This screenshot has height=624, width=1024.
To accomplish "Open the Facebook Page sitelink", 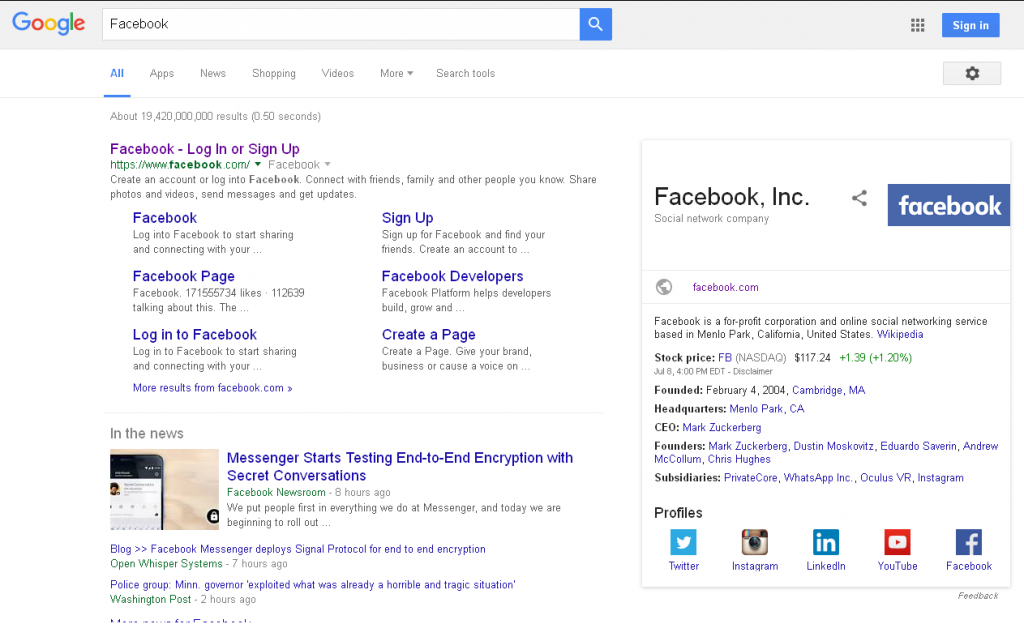I will [184, 276].
